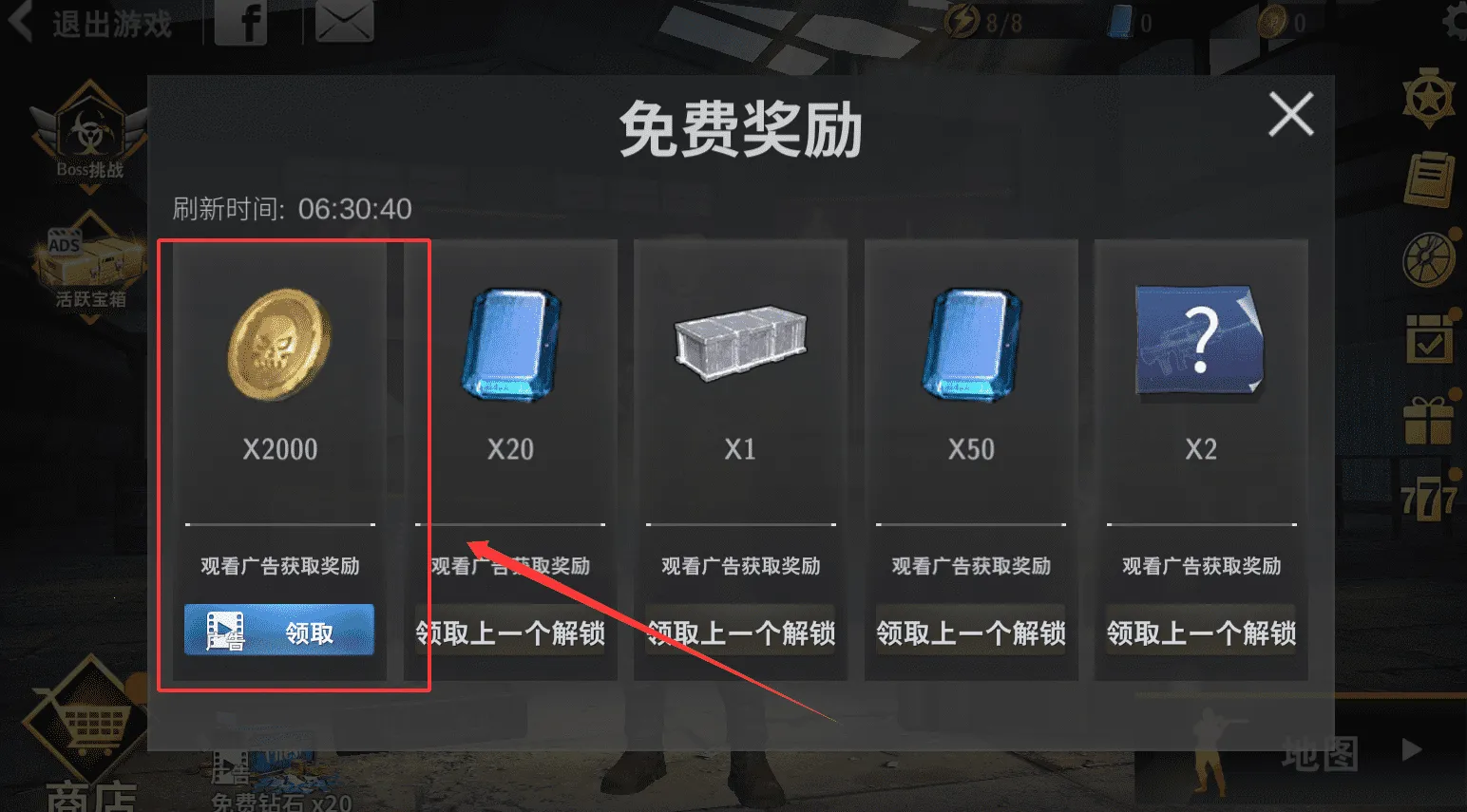1467x812 pixels.
Task: Click the locked button under the X2 blueprint
Action: (x=1201, y=632)
